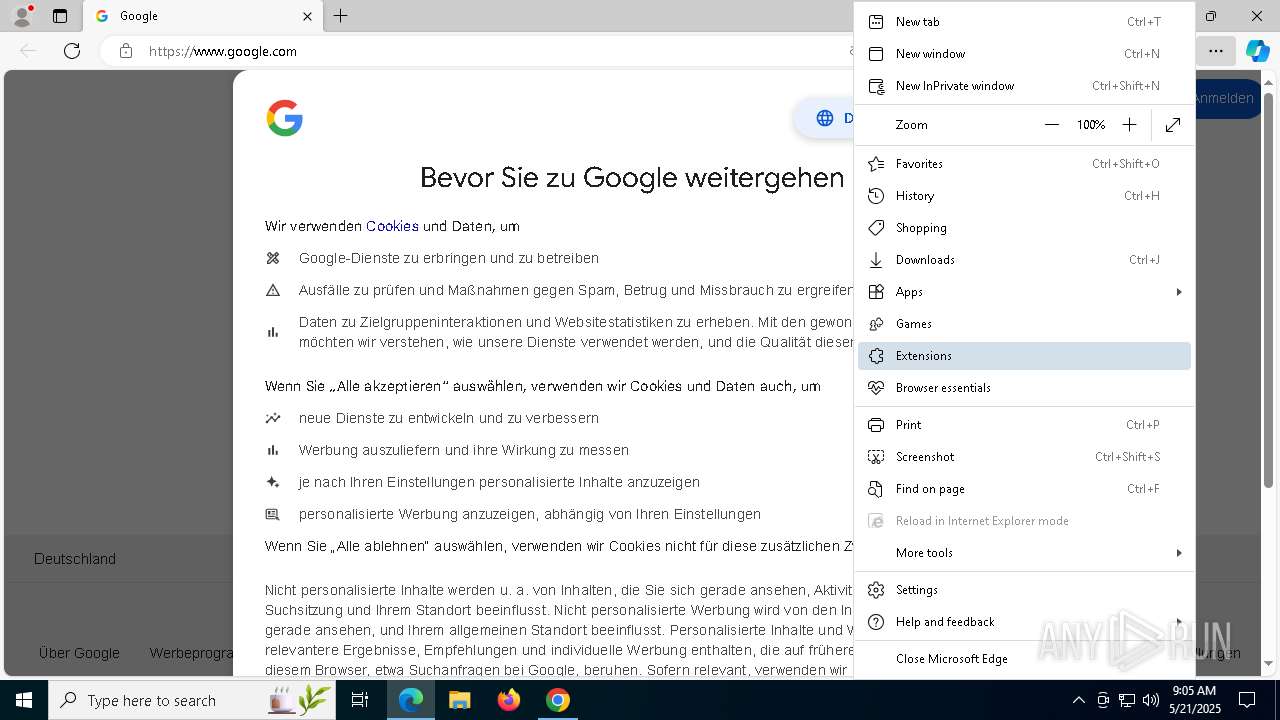
Task: Click the Google logo in dialog
Action: [285, 118]
